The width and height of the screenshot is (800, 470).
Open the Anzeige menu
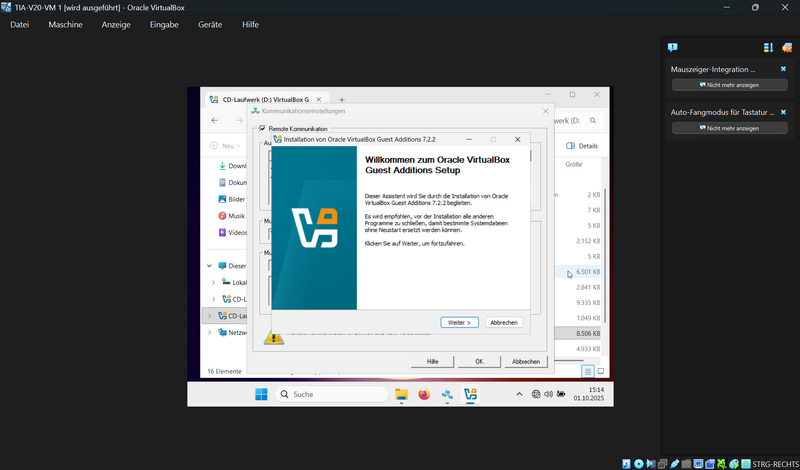pos(116,24)
